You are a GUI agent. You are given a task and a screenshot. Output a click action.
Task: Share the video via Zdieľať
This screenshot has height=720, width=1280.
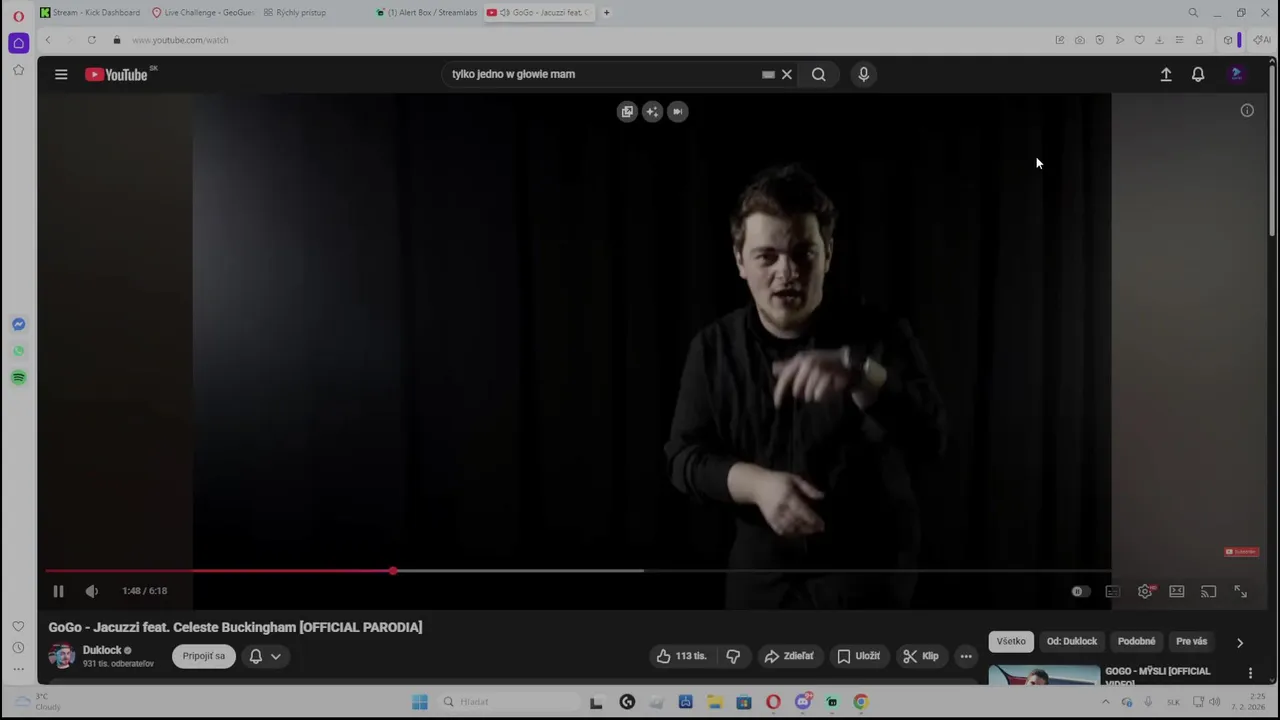[789, 656]
